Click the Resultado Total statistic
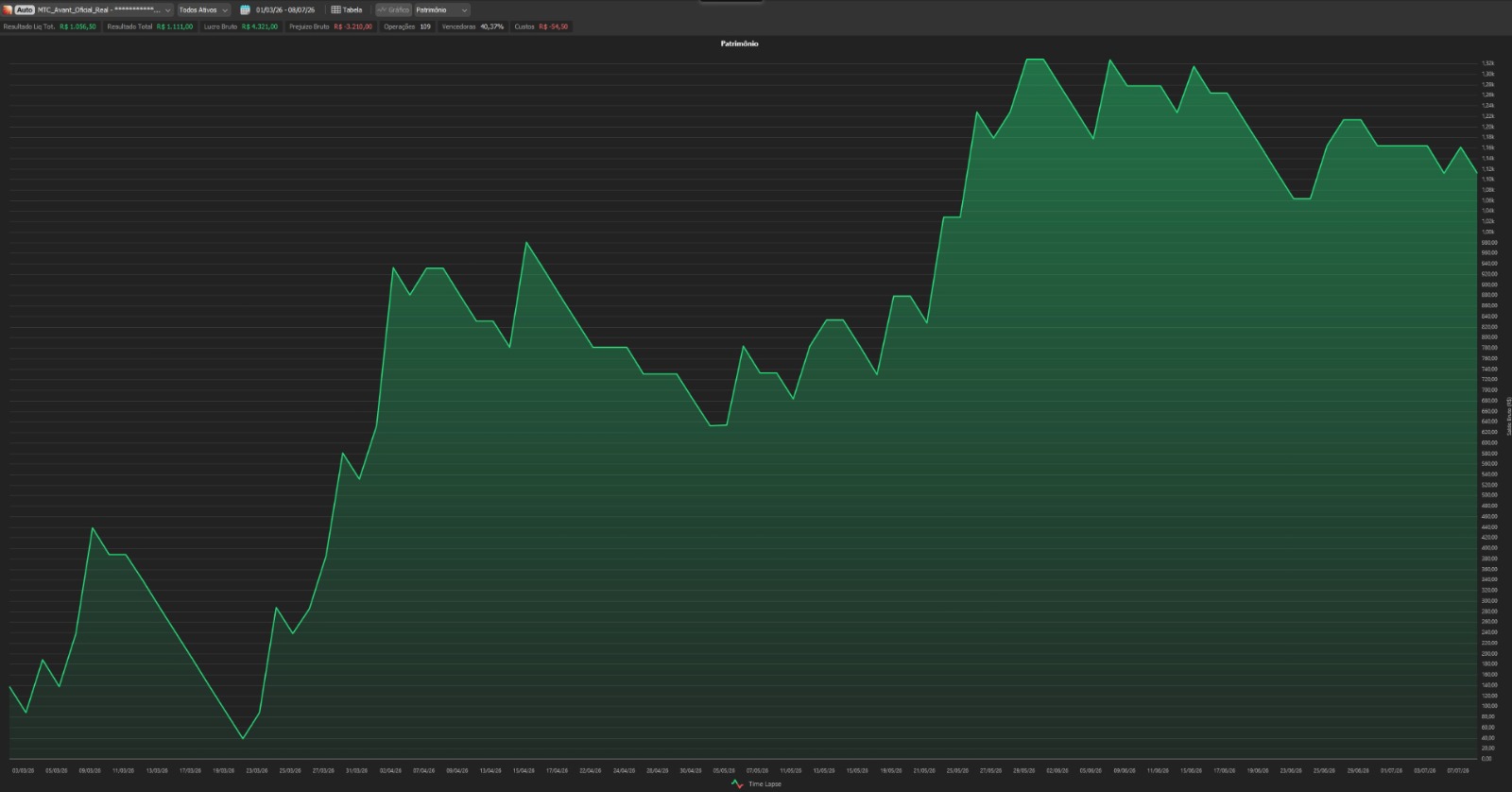 click(x=149, y=26)
